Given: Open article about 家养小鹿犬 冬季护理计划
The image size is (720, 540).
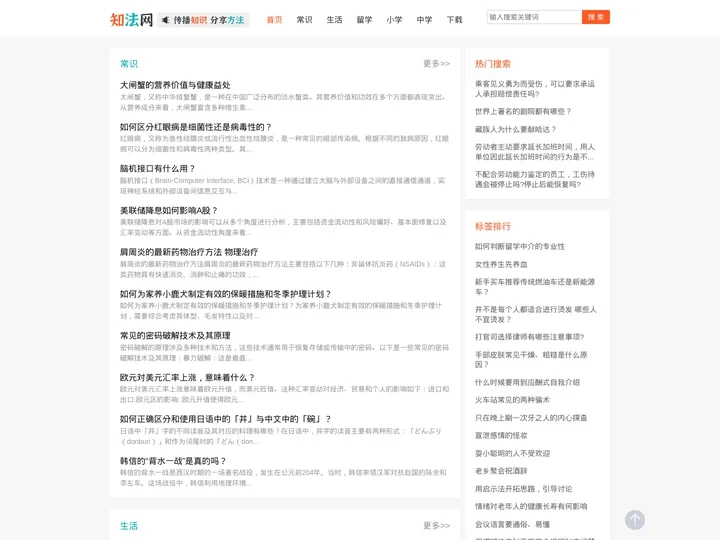Looking at the screenshot, I should [225, 294].
